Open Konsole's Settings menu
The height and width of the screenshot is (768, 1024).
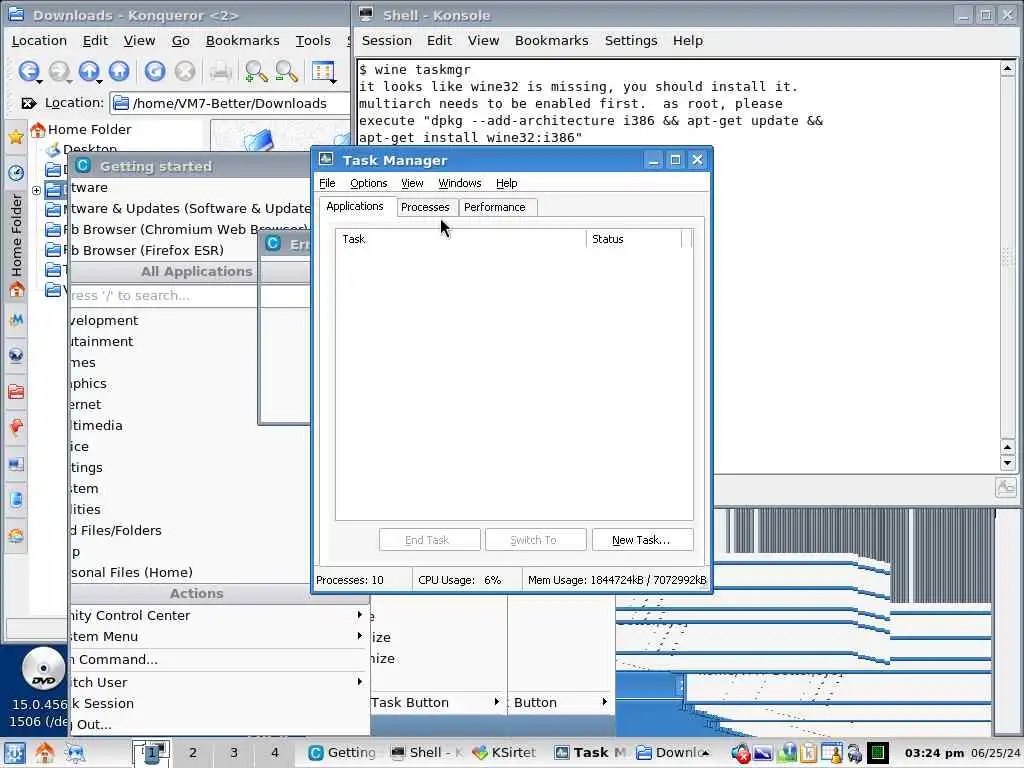[631, 40]
